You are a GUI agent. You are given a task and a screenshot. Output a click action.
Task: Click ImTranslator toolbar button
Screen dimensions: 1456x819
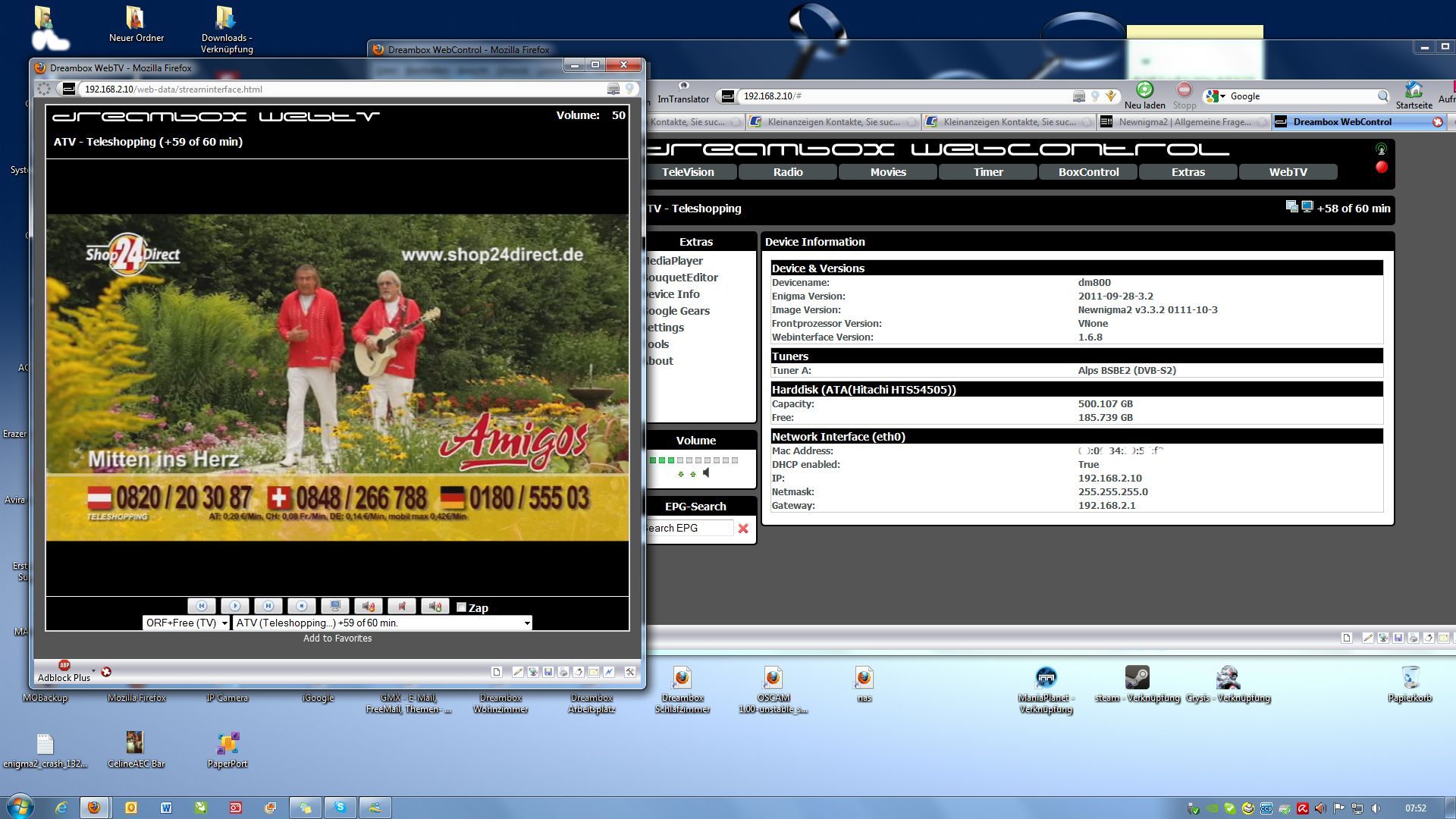click(x=683, y=93)
